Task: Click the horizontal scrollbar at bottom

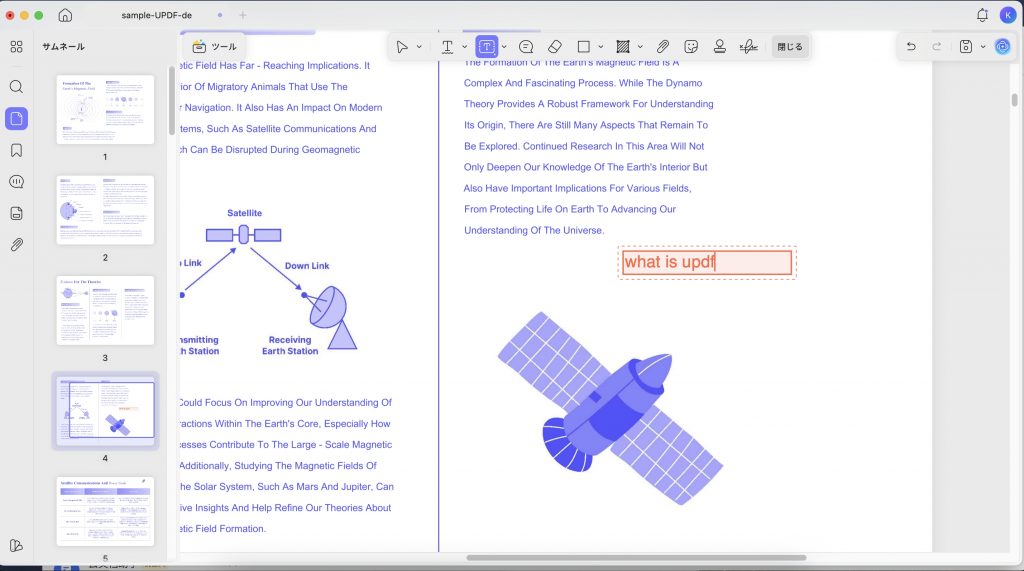Action: click(x=636, y=558)
